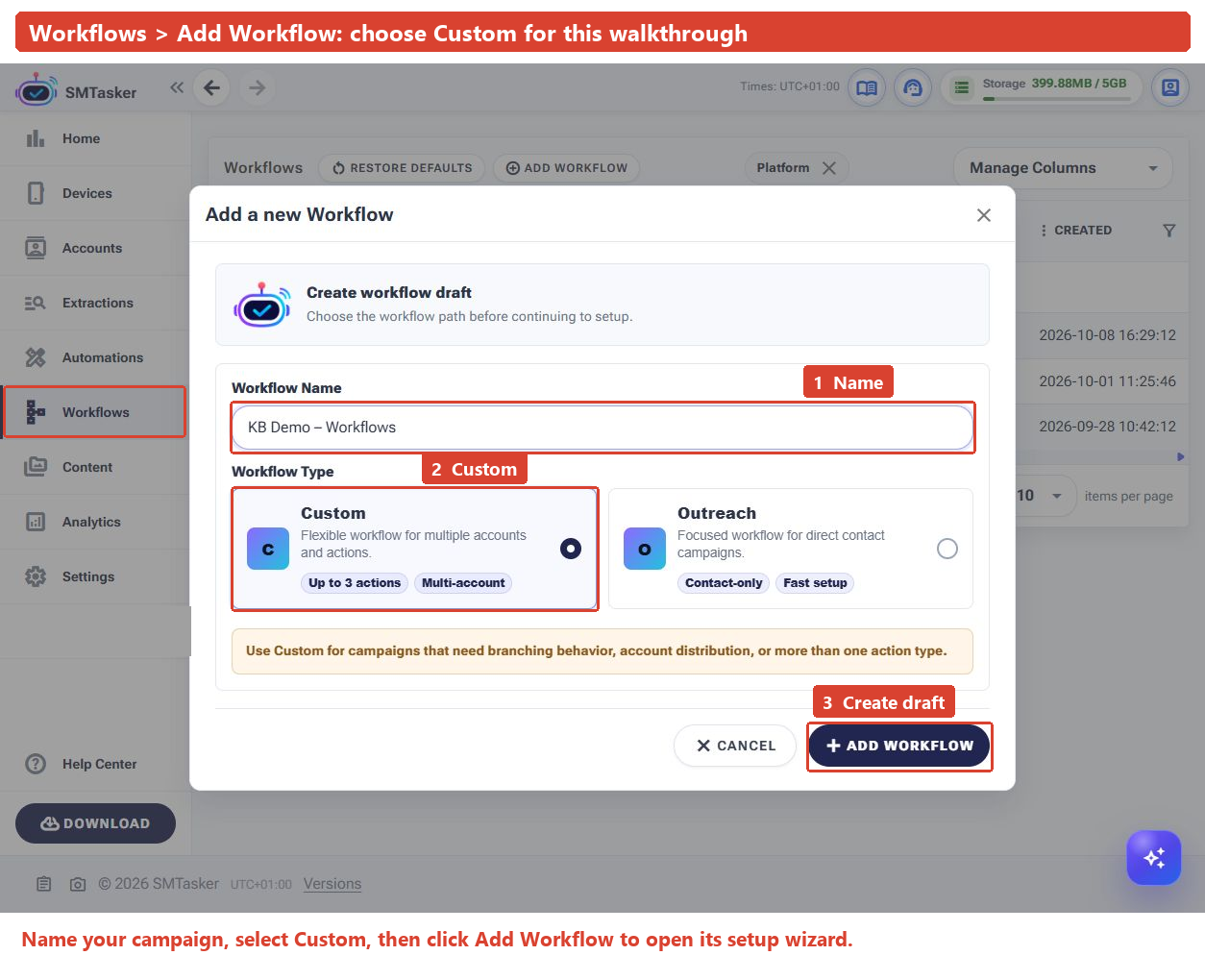Open Home in the sidebar

coord(95,138)
